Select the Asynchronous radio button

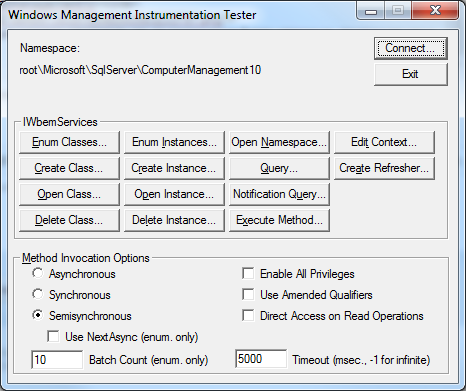(x=38, y=273)
